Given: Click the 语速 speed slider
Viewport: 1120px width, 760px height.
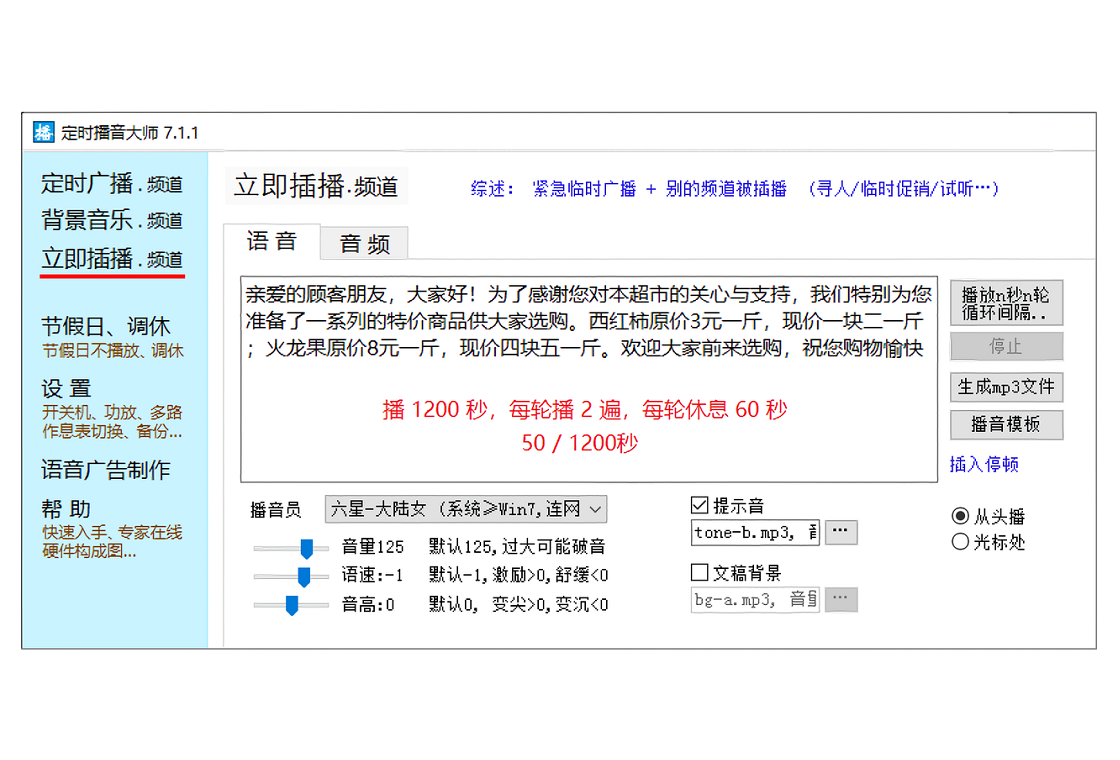Looking at the screenshot, I should (291, 576).
